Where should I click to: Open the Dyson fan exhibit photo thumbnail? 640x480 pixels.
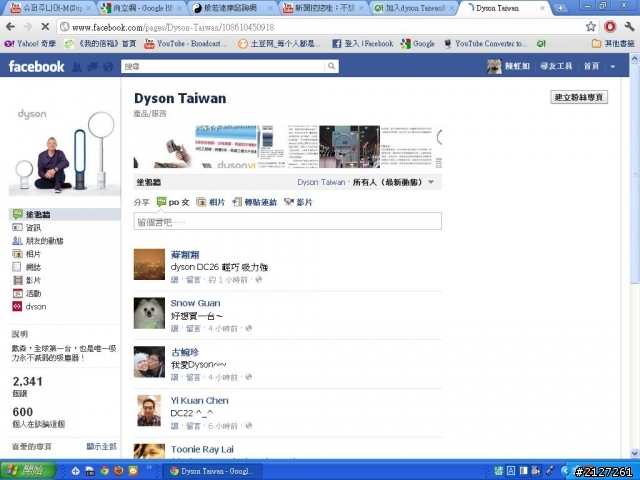point(349,147)
